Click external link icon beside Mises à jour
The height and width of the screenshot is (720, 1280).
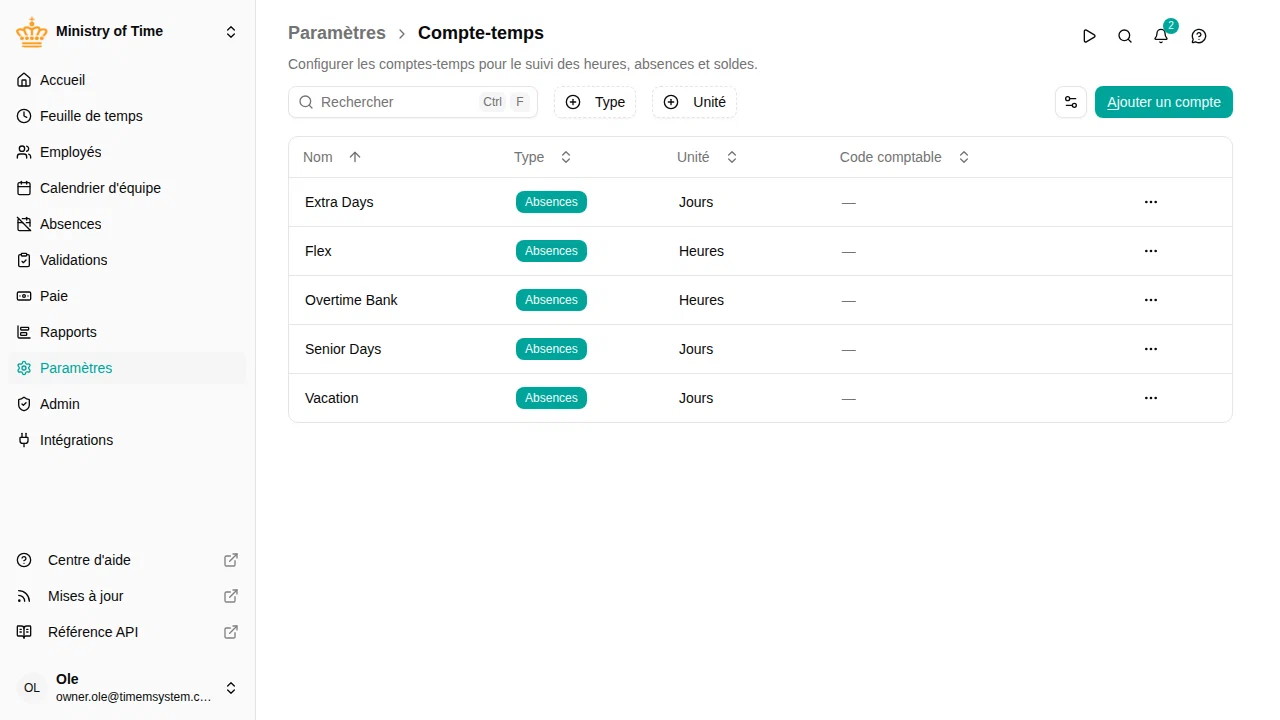click(x=231, y=596)
